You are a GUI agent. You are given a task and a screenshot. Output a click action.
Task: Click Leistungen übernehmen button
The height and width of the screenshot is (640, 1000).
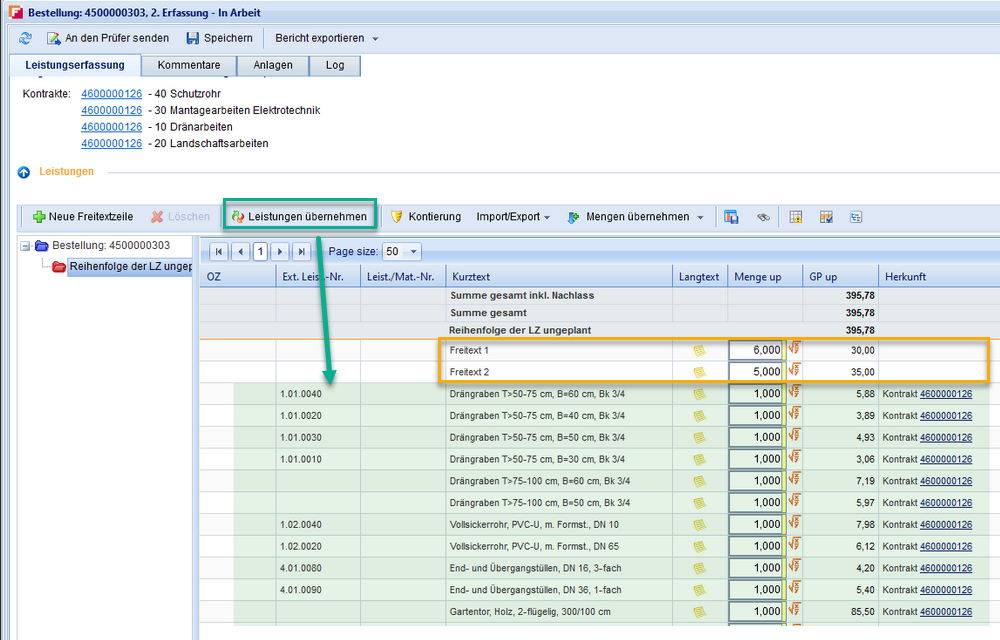click(x=299, y=217)
